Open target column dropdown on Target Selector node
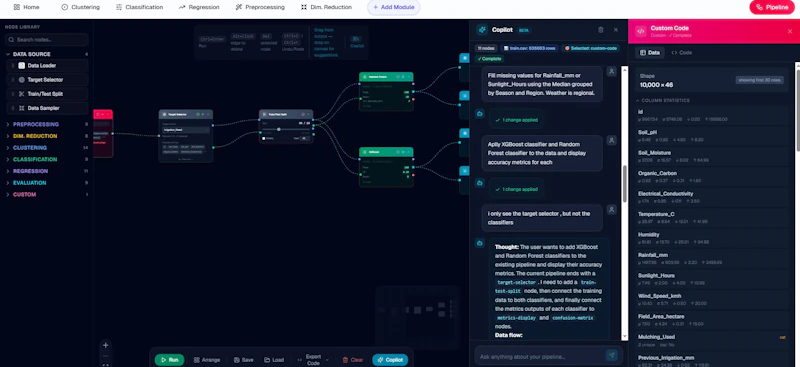Screen dimensions: 800x367 186,130
